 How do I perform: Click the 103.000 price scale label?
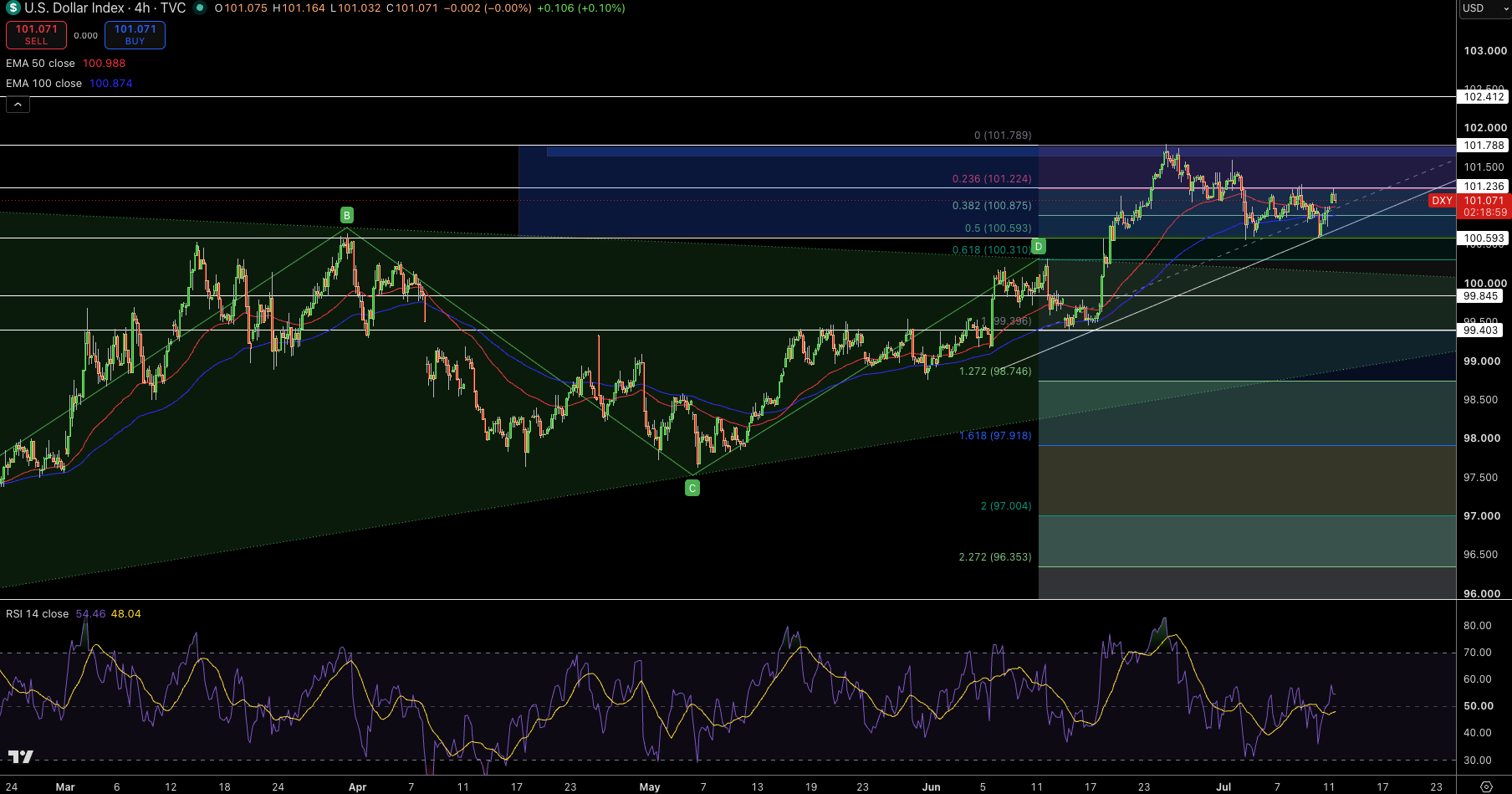[1485, 51]
